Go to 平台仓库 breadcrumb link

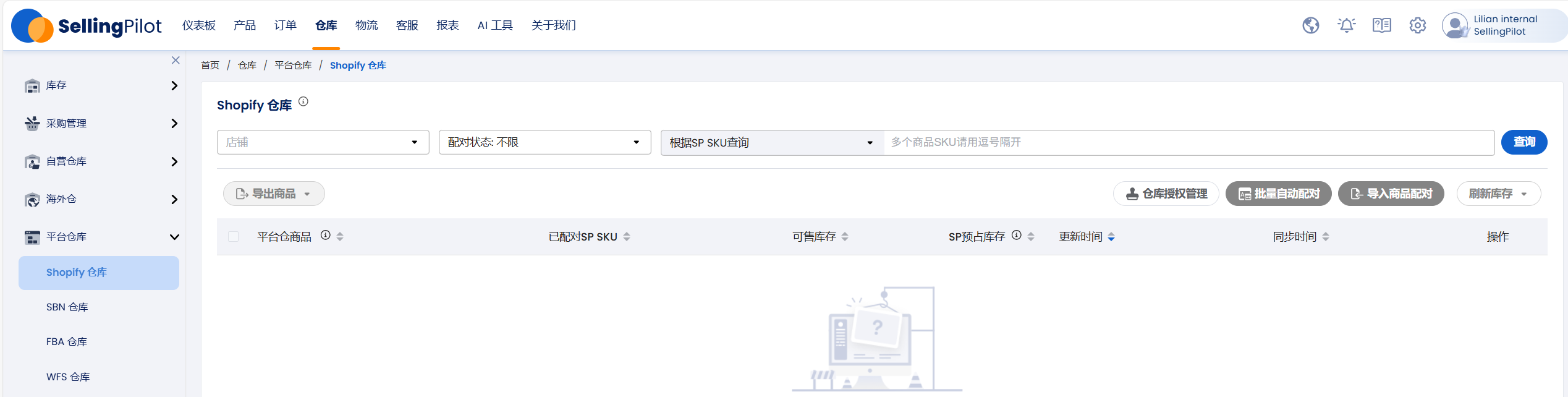(293, 66)
